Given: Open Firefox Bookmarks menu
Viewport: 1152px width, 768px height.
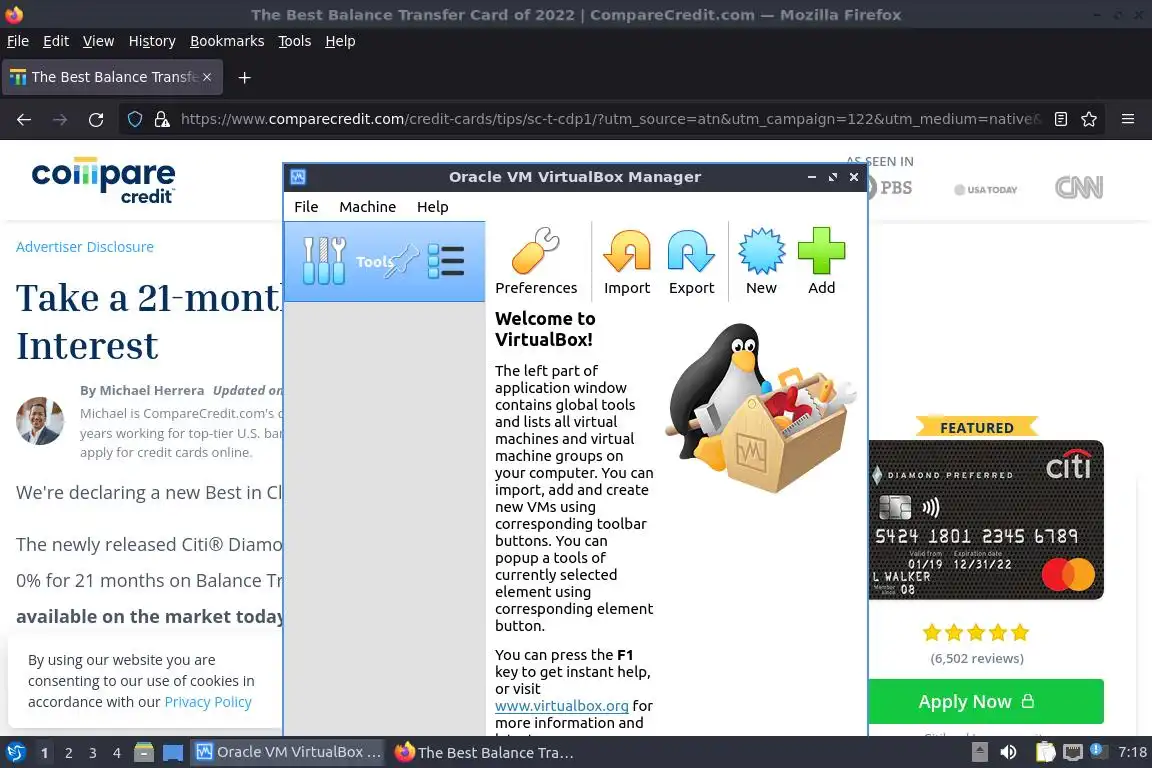Looking at the screenshot, I should point(227,41).
